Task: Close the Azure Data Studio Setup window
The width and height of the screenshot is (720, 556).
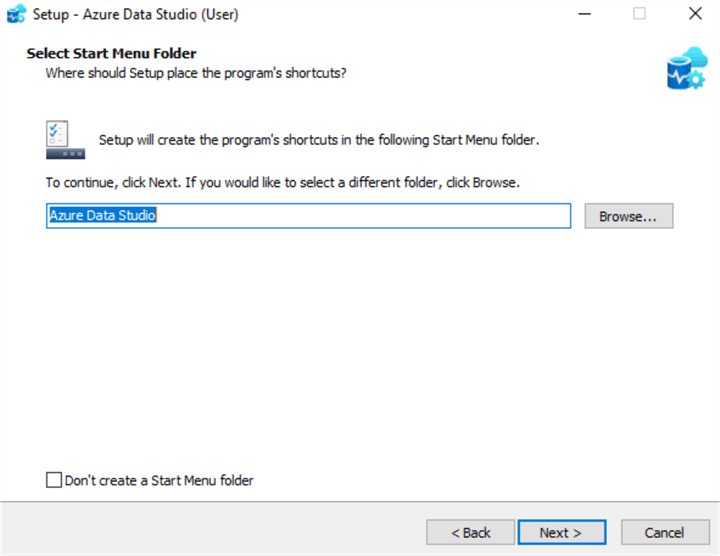Action: (695, 15)
